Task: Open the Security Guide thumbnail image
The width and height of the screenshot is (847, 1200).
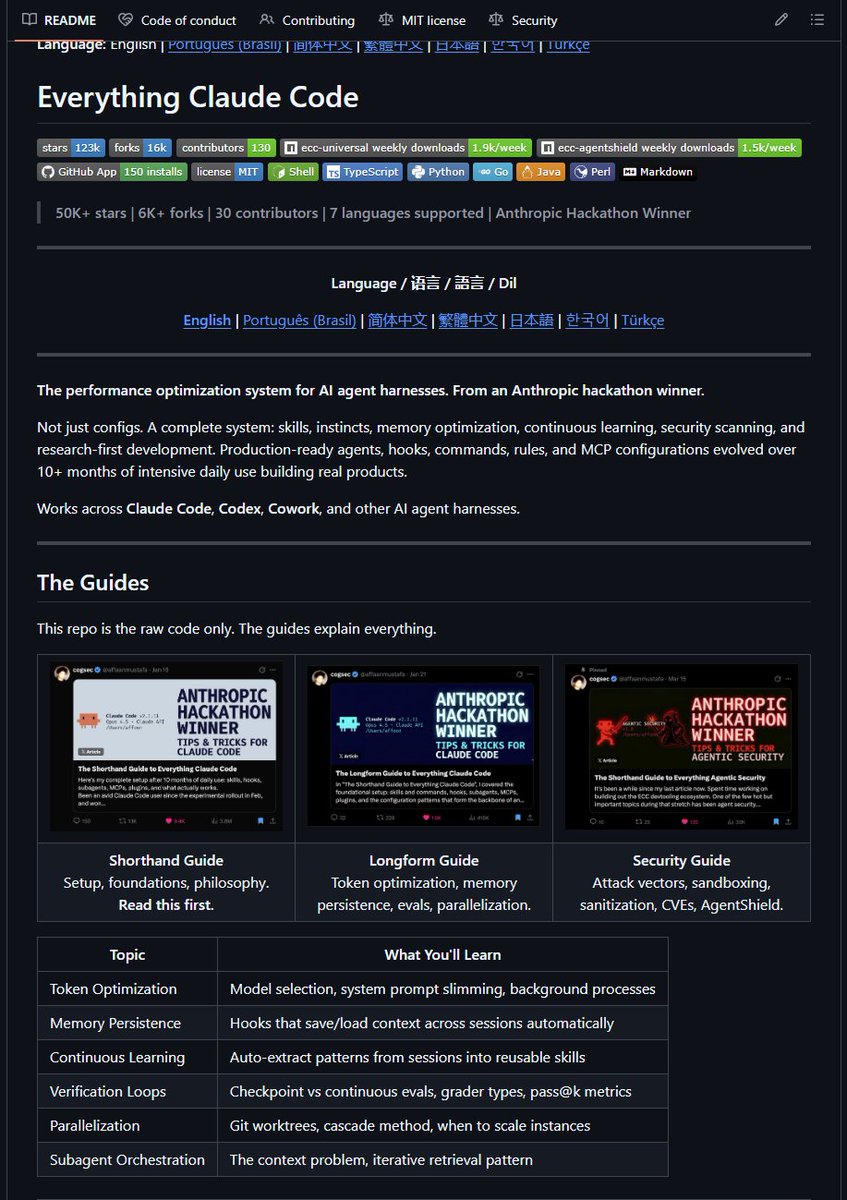Action: pyautogui.click(x=681, y=746)
